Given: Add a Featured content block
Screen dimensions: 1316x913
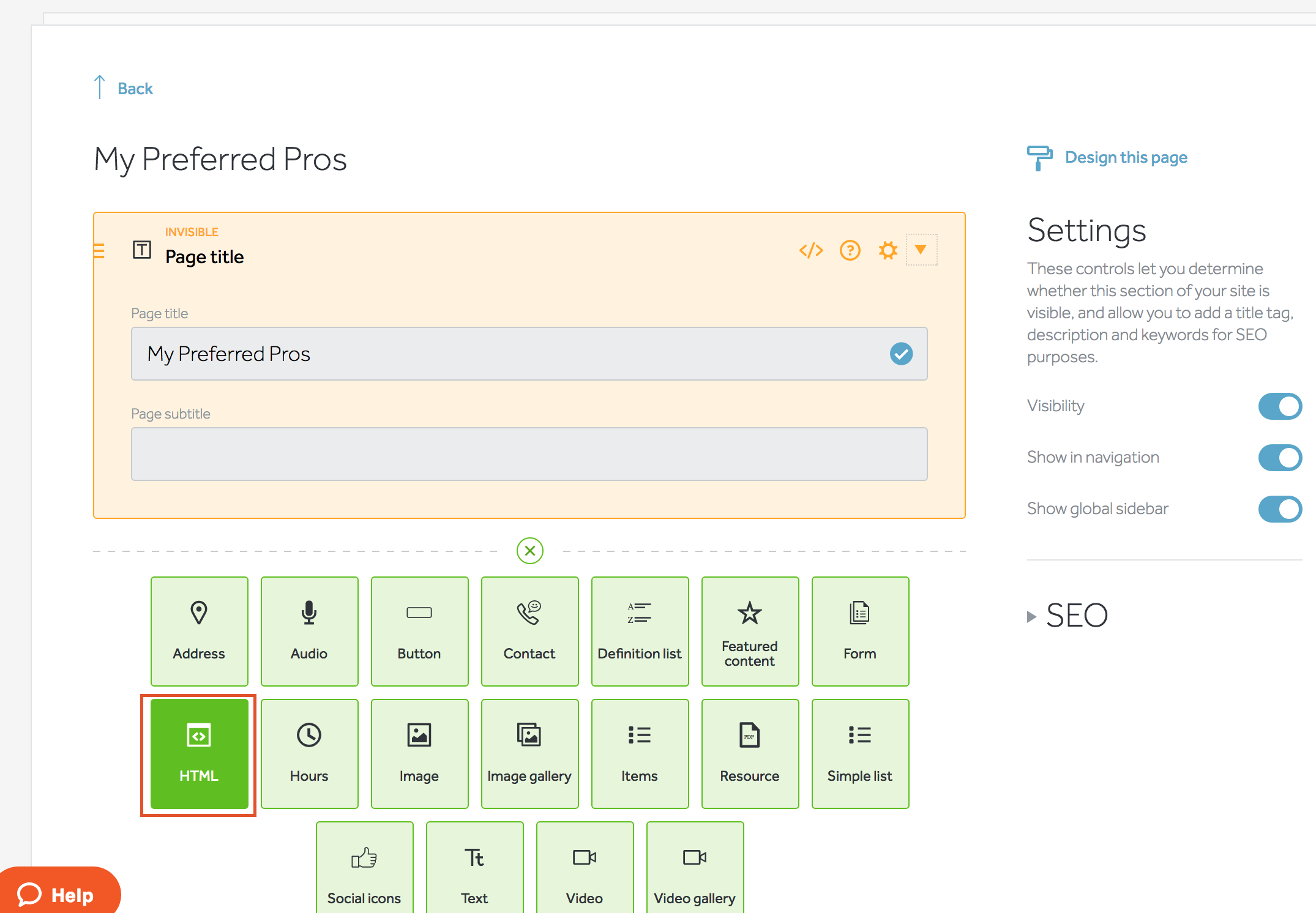Looking at the screenshot, I should click(x=750, y=632).
